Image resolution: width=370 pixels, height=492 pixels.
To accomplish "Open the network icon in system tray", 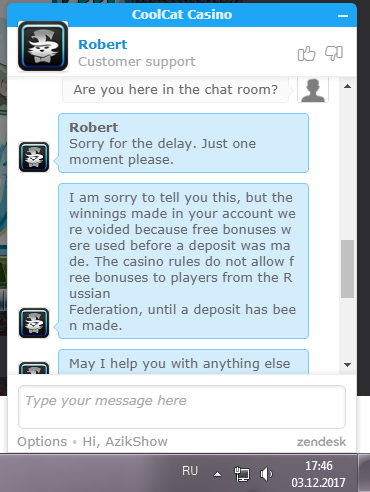I will click(x=242, y=474).
